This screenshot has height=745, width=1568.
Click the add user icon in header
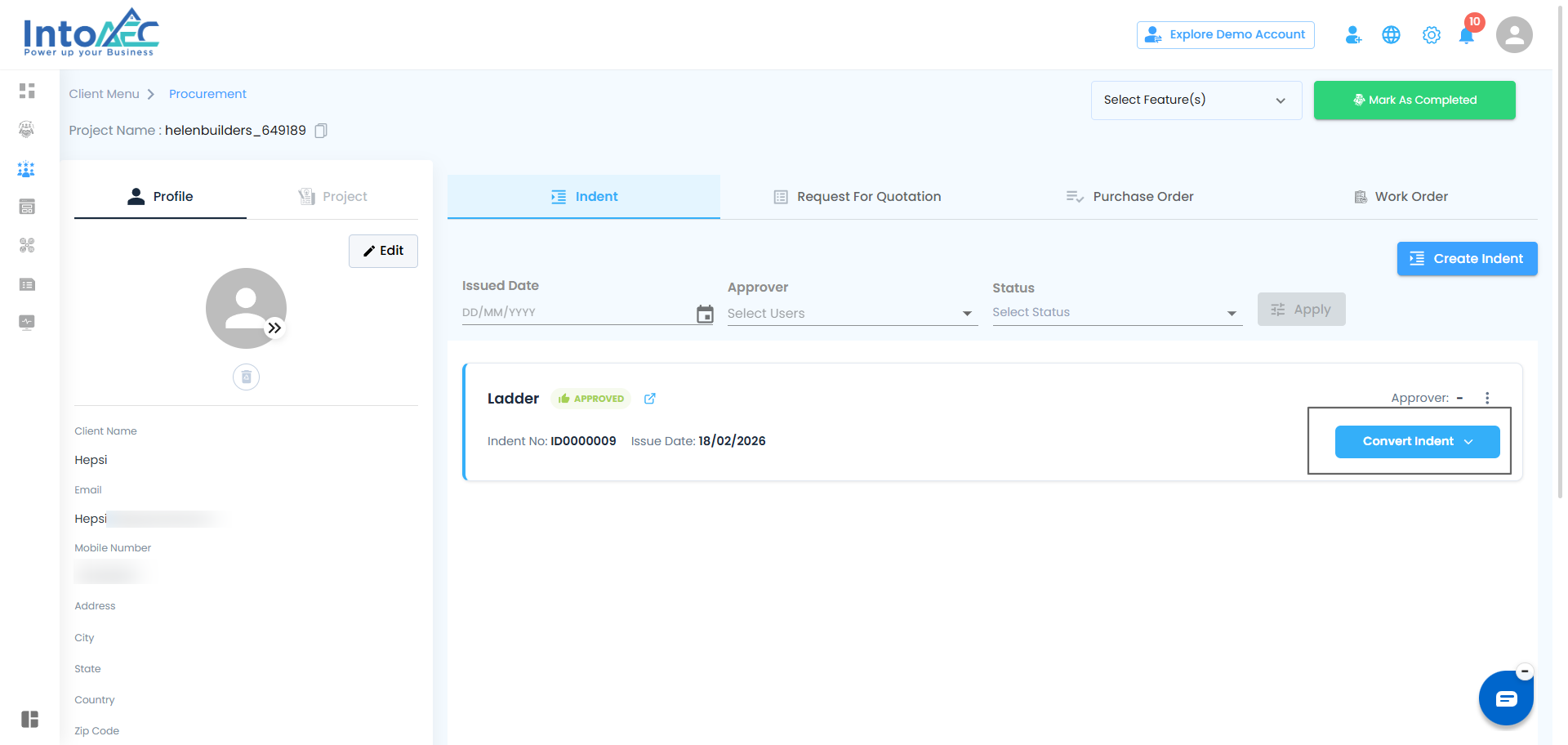(1353, 35)
